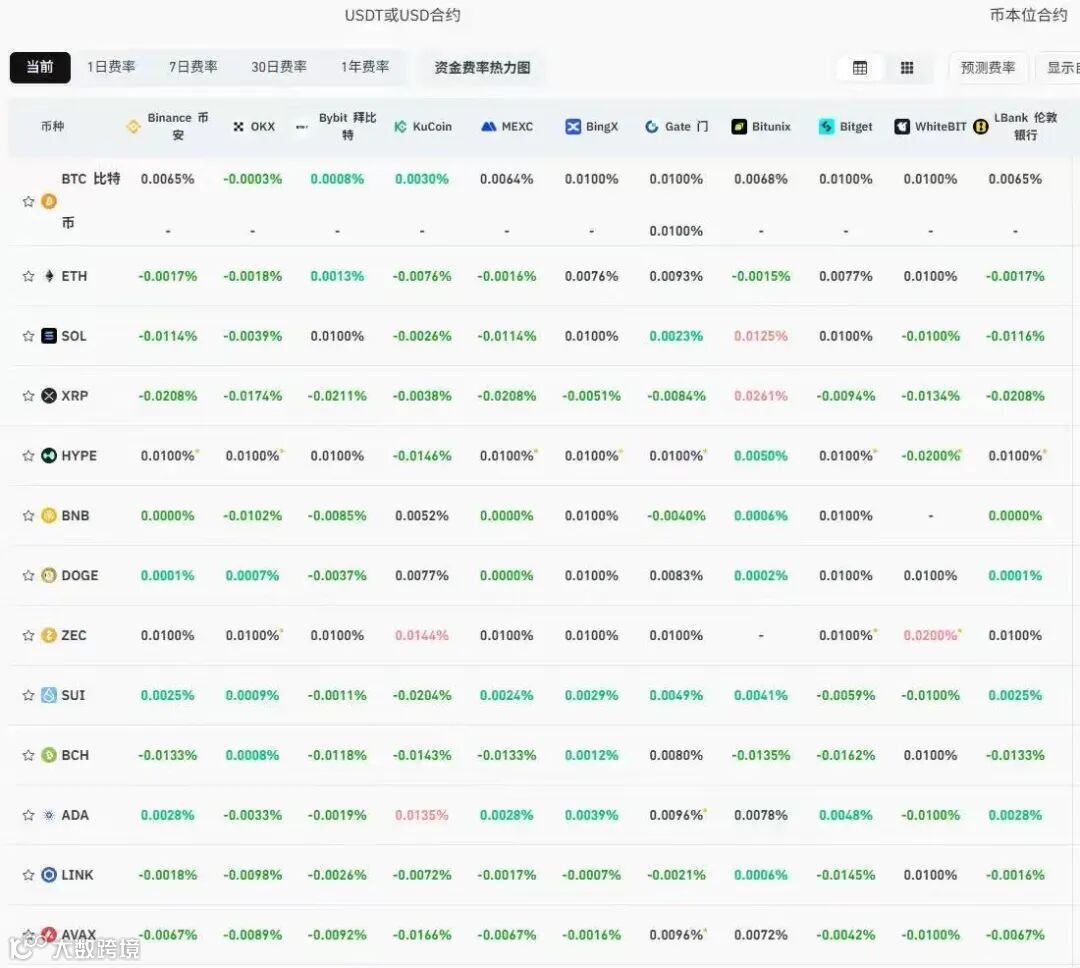Open the AVAX coin link
Viewport: 1080px width, 968px height.
click(x=79, y=936)
